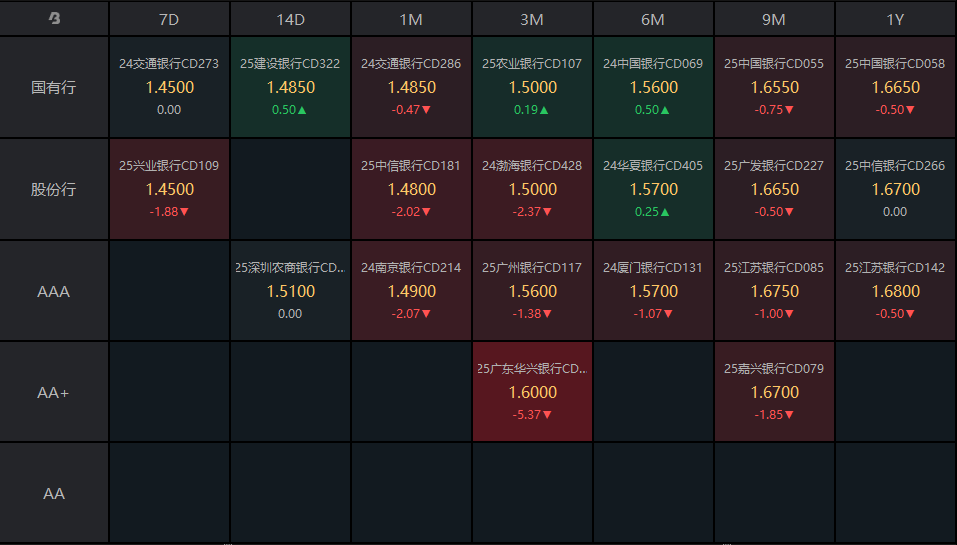Click the AA+ row label
This screenshot has width=957, height=545.
click(54, 392)
